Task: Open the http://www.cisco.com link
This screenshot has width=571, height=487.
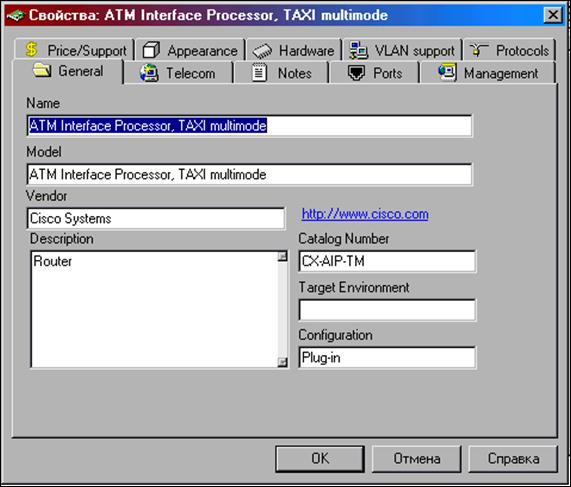Action: coord(365,214)
